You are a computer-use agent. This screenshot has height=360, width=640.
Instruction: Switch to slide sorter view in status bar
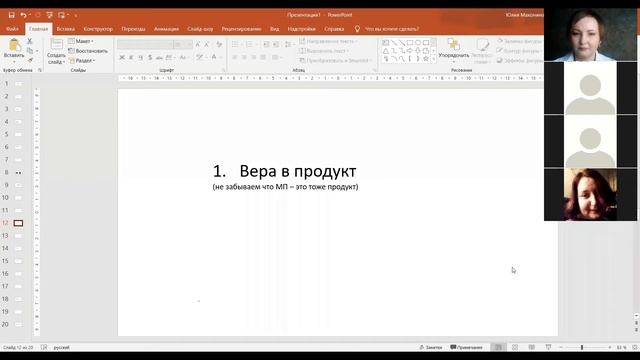pyautogui.click(x=515, y=347)
